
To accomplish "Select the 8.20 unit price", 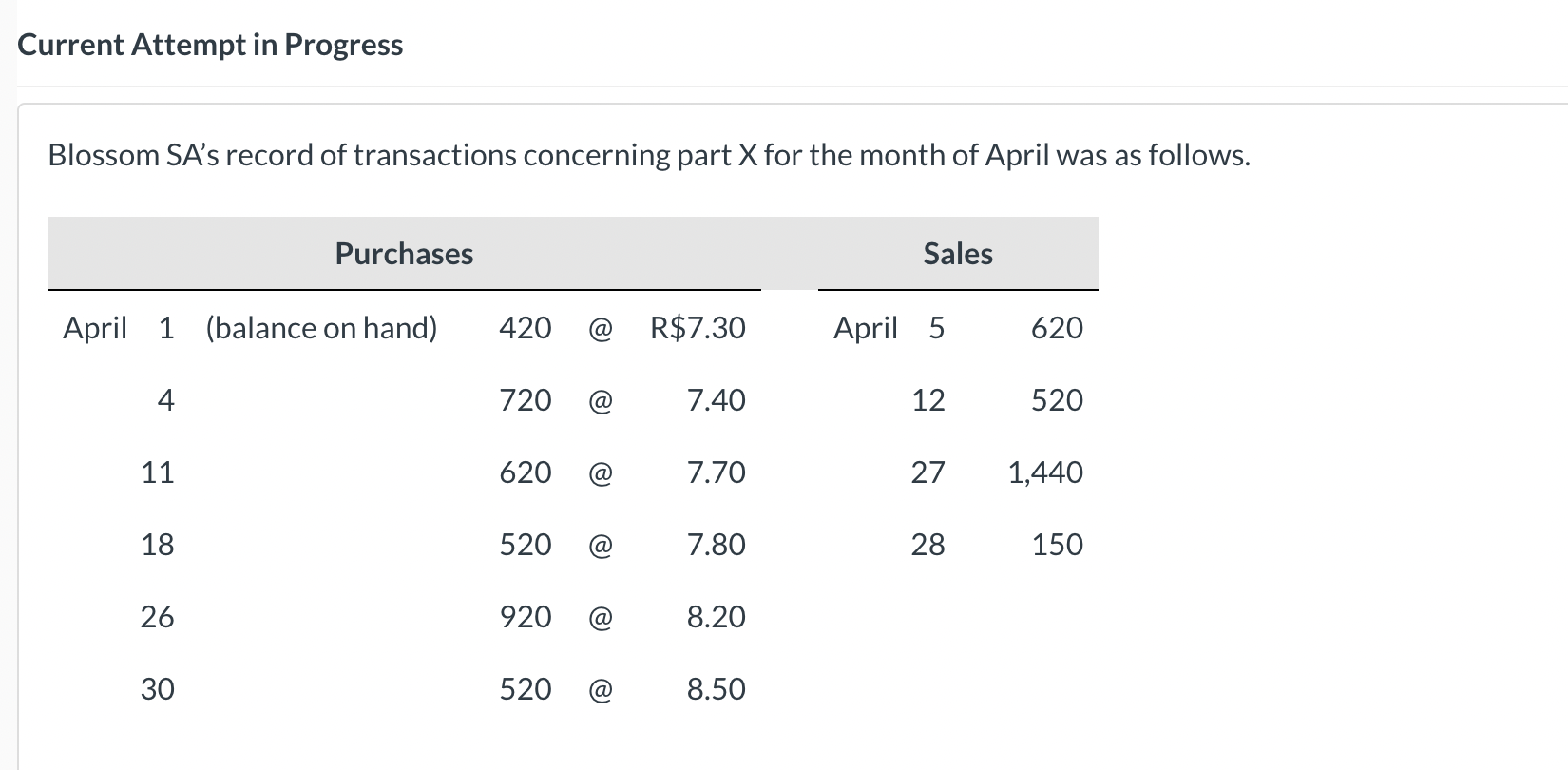I will click(x=716, y=617).
